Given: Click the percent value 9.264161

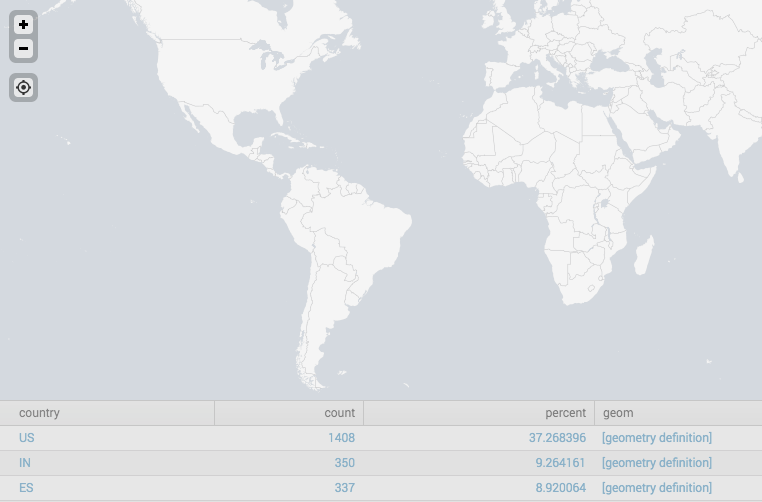Looking at the screenshot, I should tap(560, 463).
